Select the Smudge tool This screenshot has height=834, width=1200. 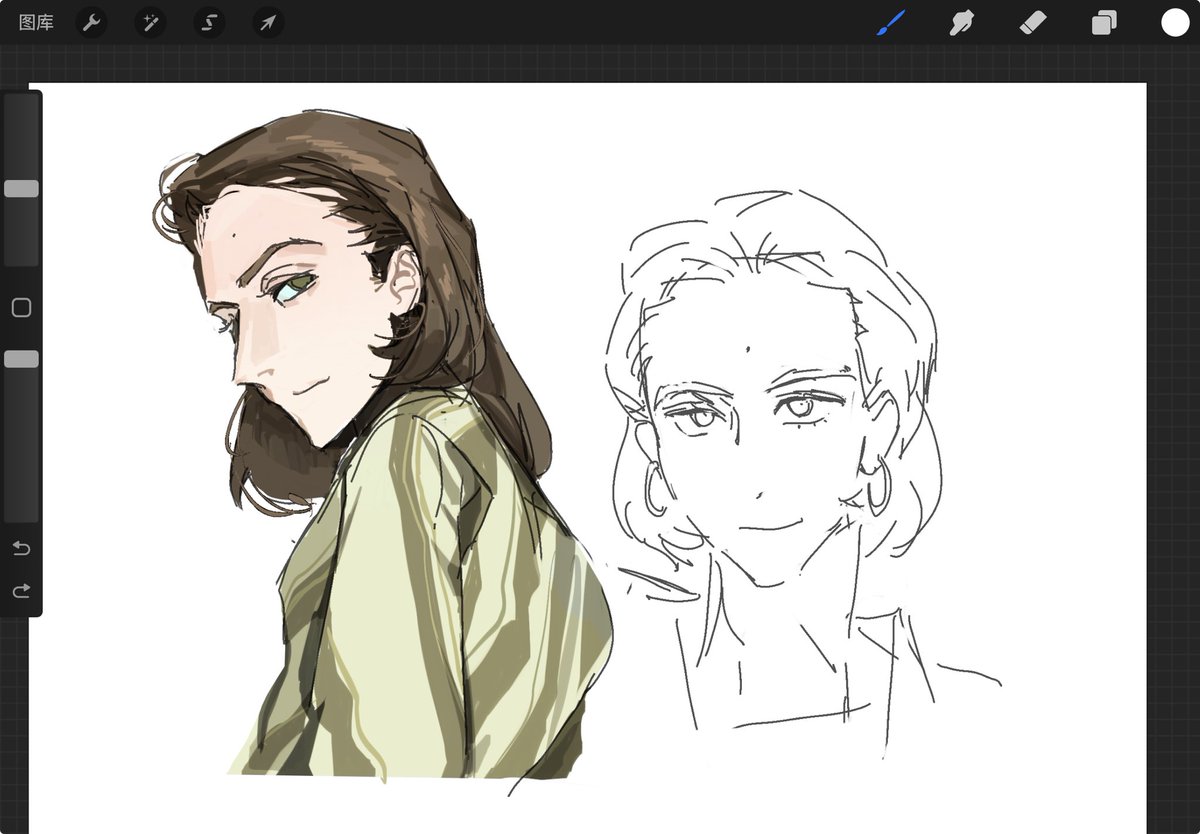962,22
